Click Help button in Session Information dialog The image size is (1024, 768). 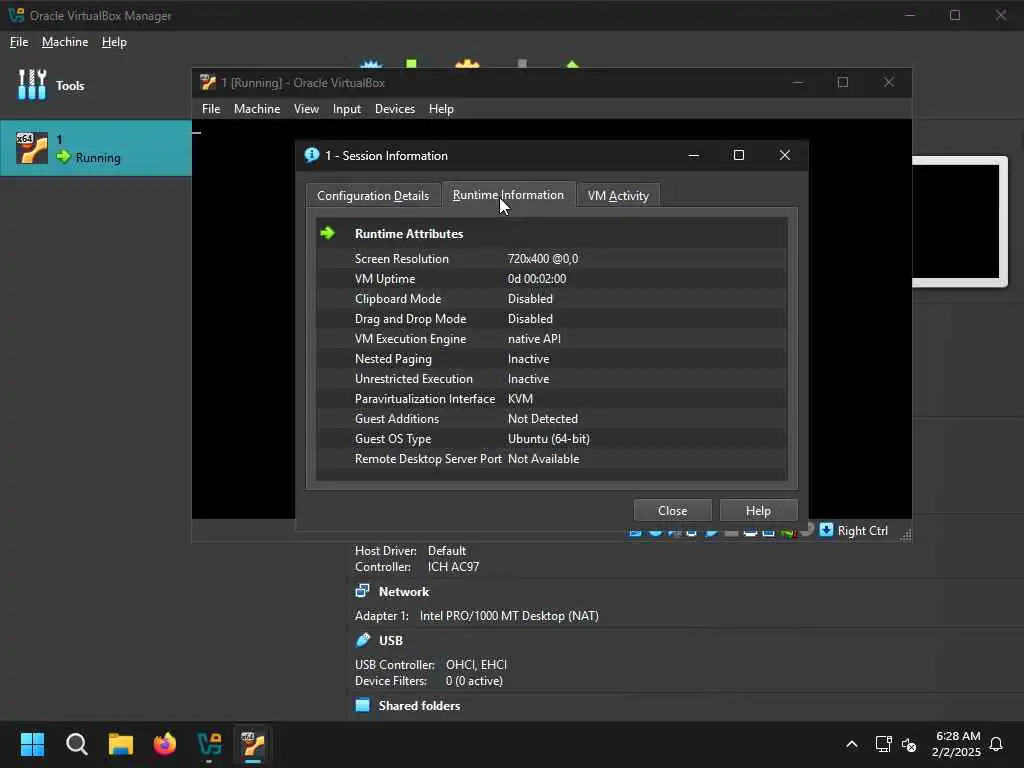(758, 510)
